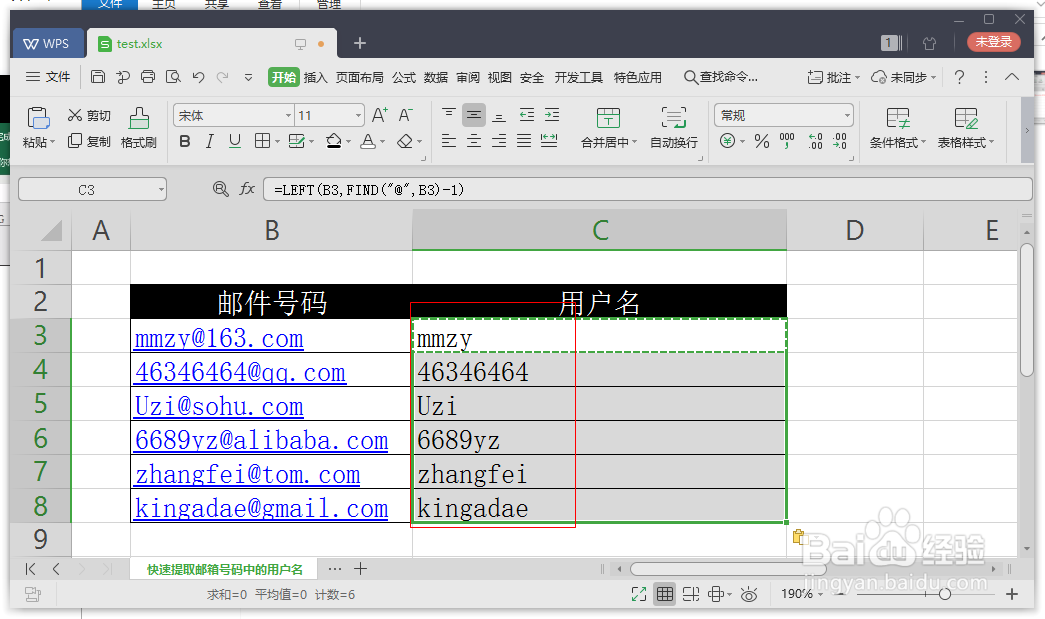1045x619 pixels.
Task: Center text horizontally
Action: click(473, 141)
